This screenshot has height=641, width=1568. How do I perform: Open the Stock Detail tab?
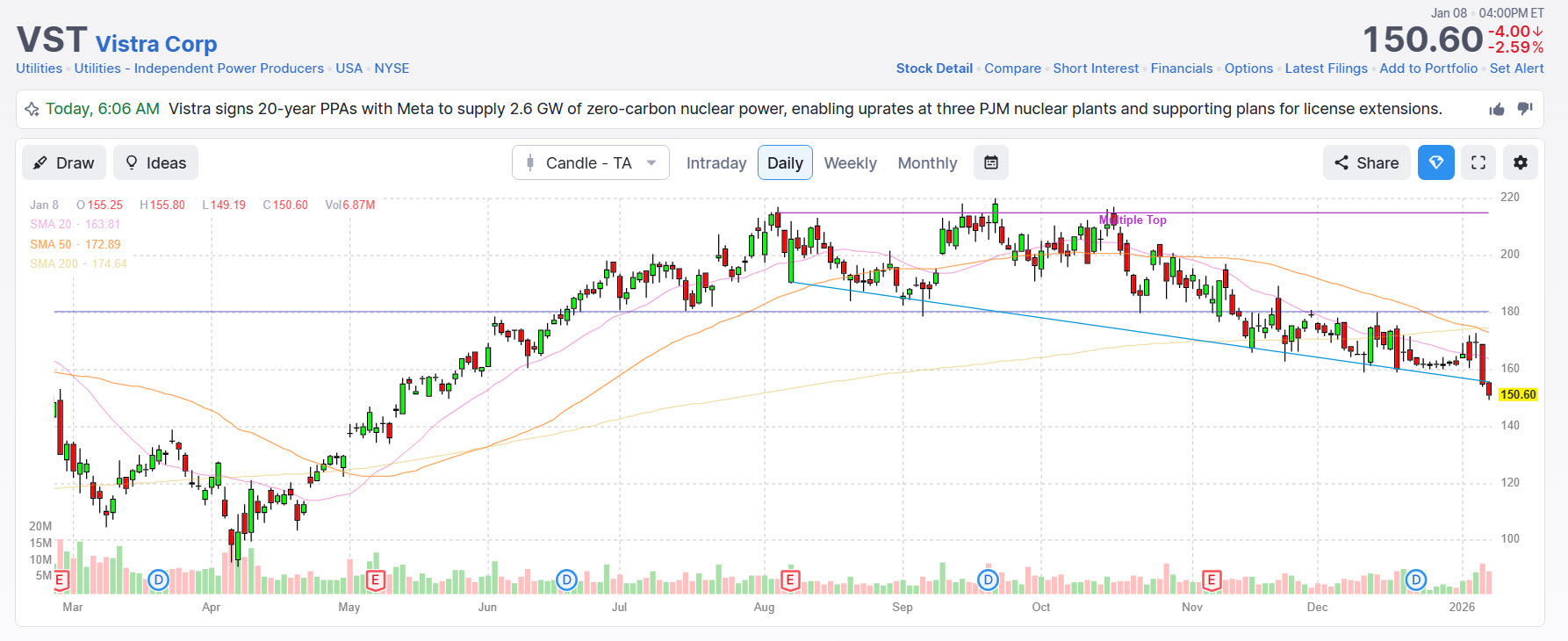(934, 68)
